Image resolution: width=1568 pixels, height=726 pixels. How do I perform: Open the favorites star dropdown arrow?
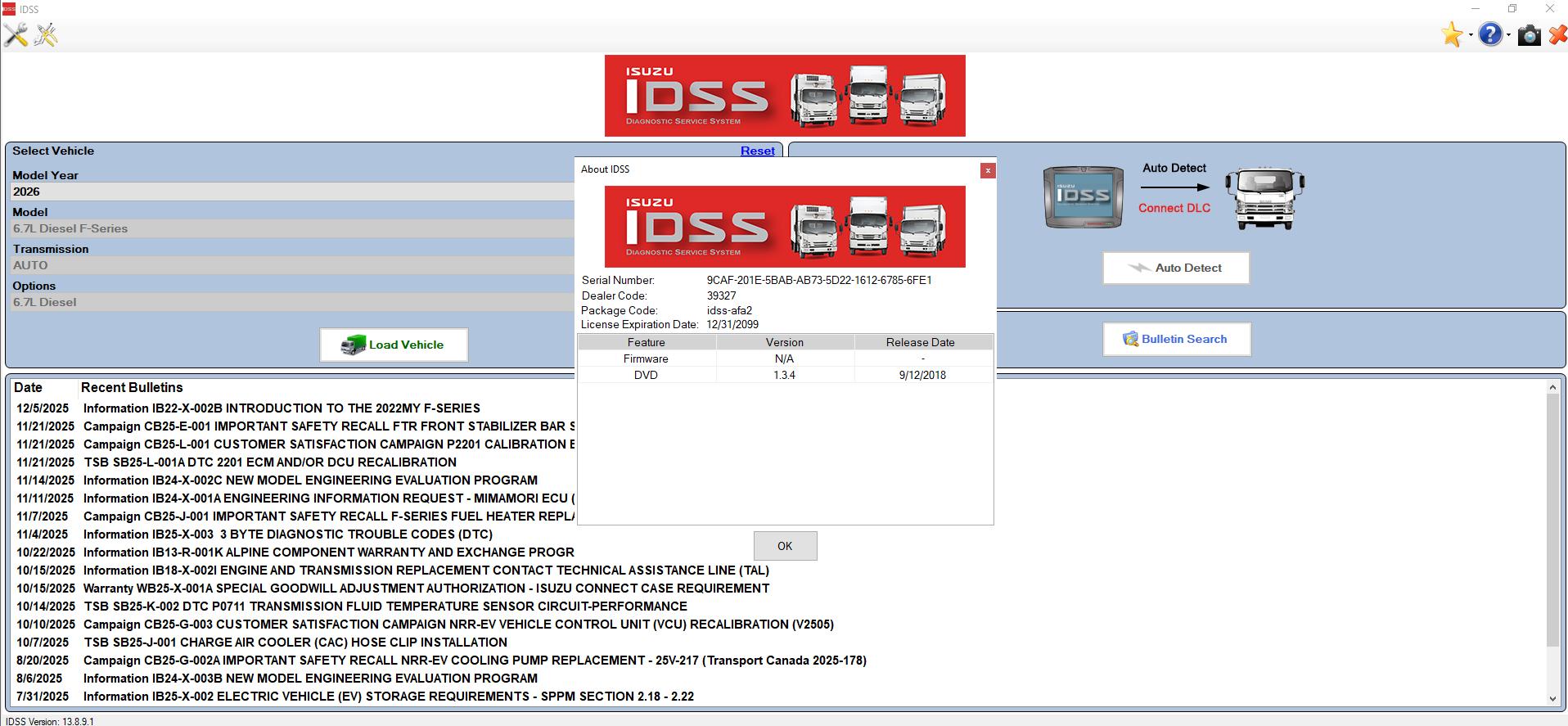[x=1471, y=35]
